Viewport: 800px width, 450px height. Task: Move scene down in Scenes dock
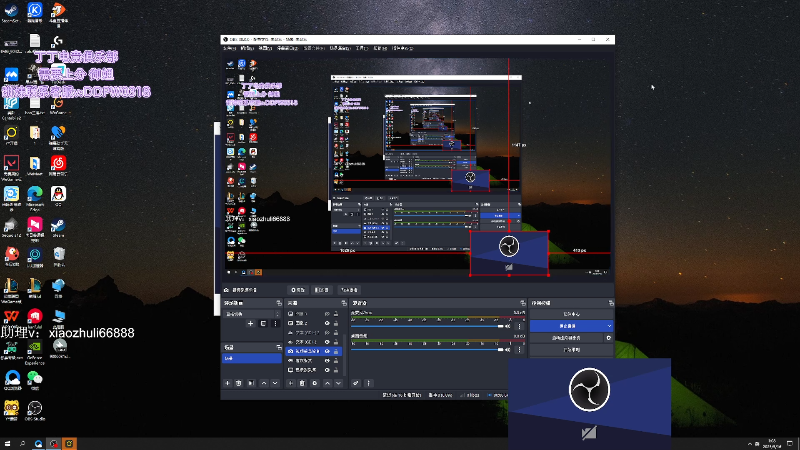click(x=275, y=383)
